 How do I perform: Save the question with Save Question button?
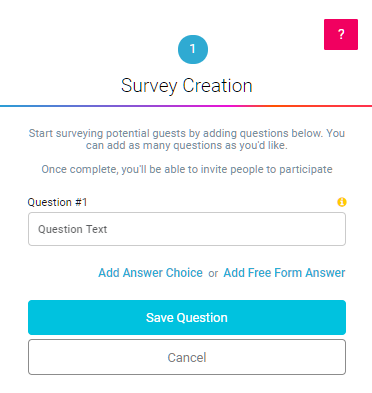(187, 317)
